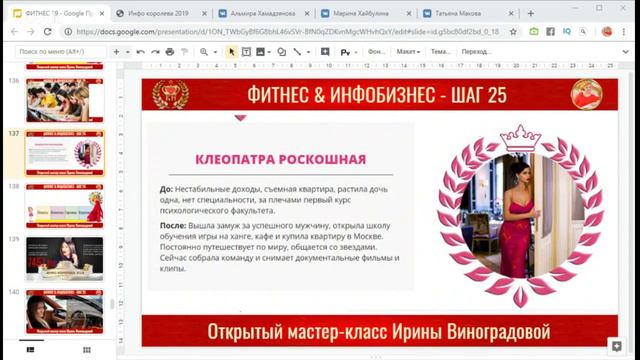
Task: Click the paragraph starting with После:
Action: pyautogui.click(x=280, y=247)
